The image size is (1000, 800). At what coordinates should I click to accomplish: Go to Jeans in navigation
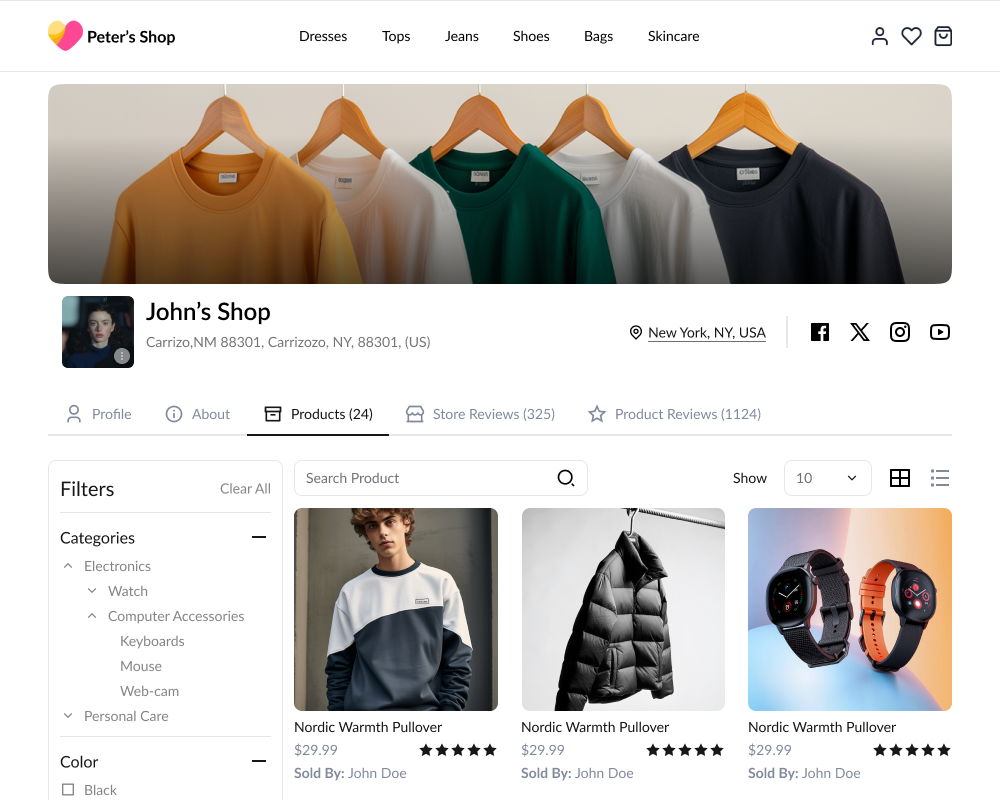(x=462, y=36)
